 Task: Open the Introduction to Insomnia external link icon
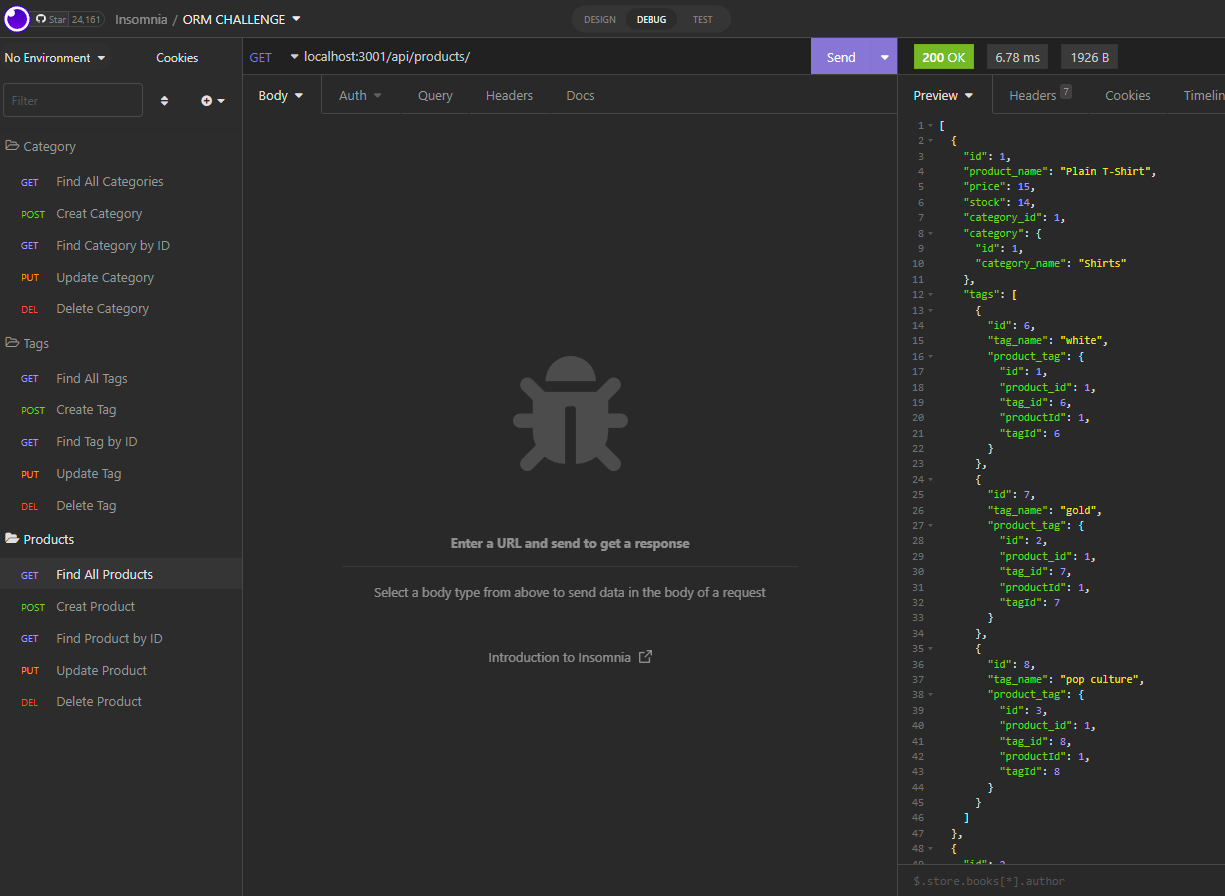click(x=645, y=657)
